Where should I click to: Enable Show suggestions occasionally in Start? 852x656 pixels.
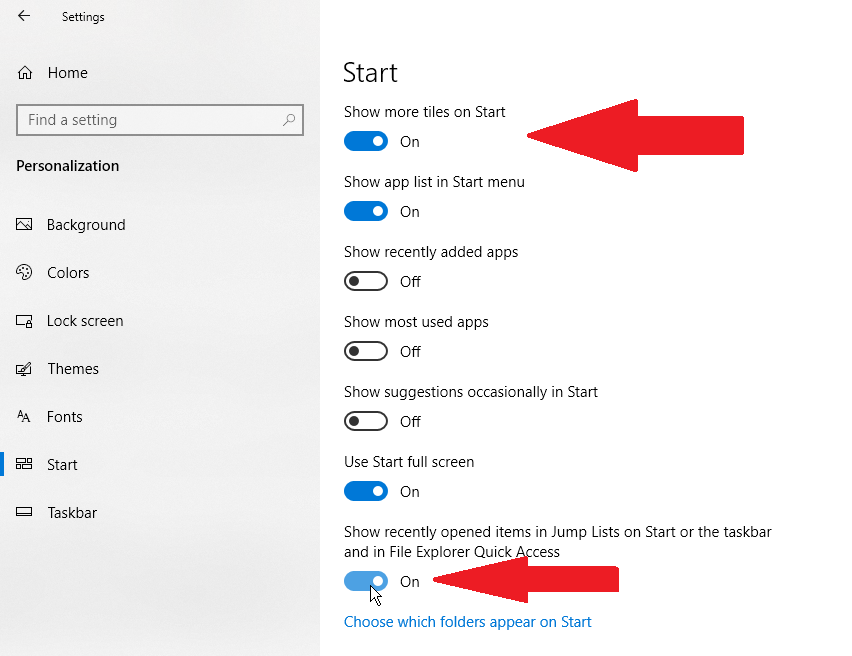(x=366, y=421)
